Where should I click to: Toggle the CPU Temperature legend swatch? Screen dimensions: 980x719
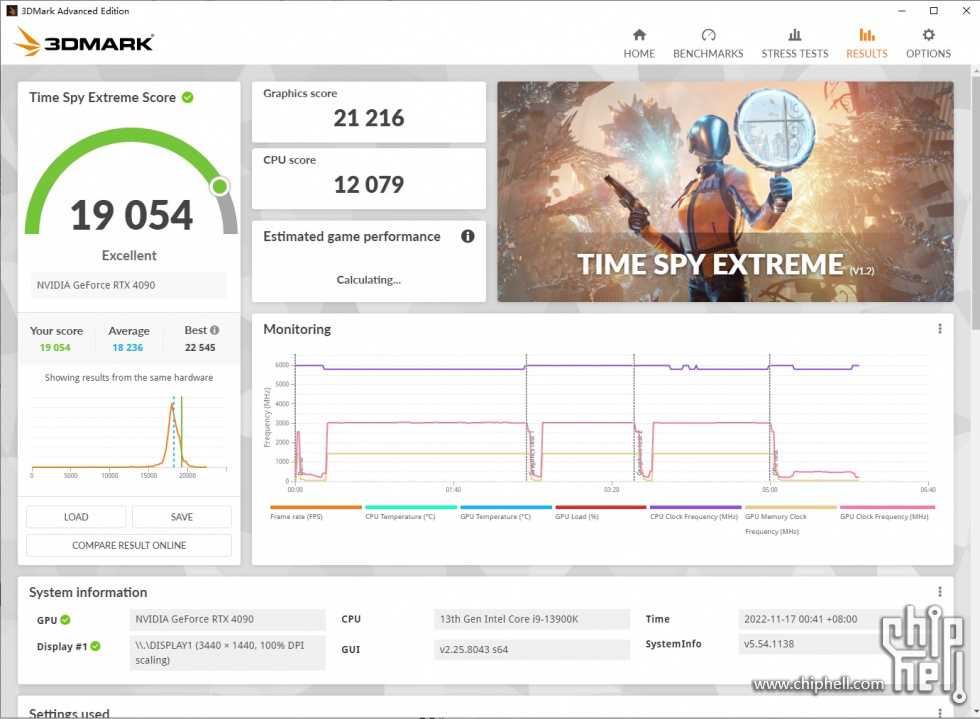point(411,507)
